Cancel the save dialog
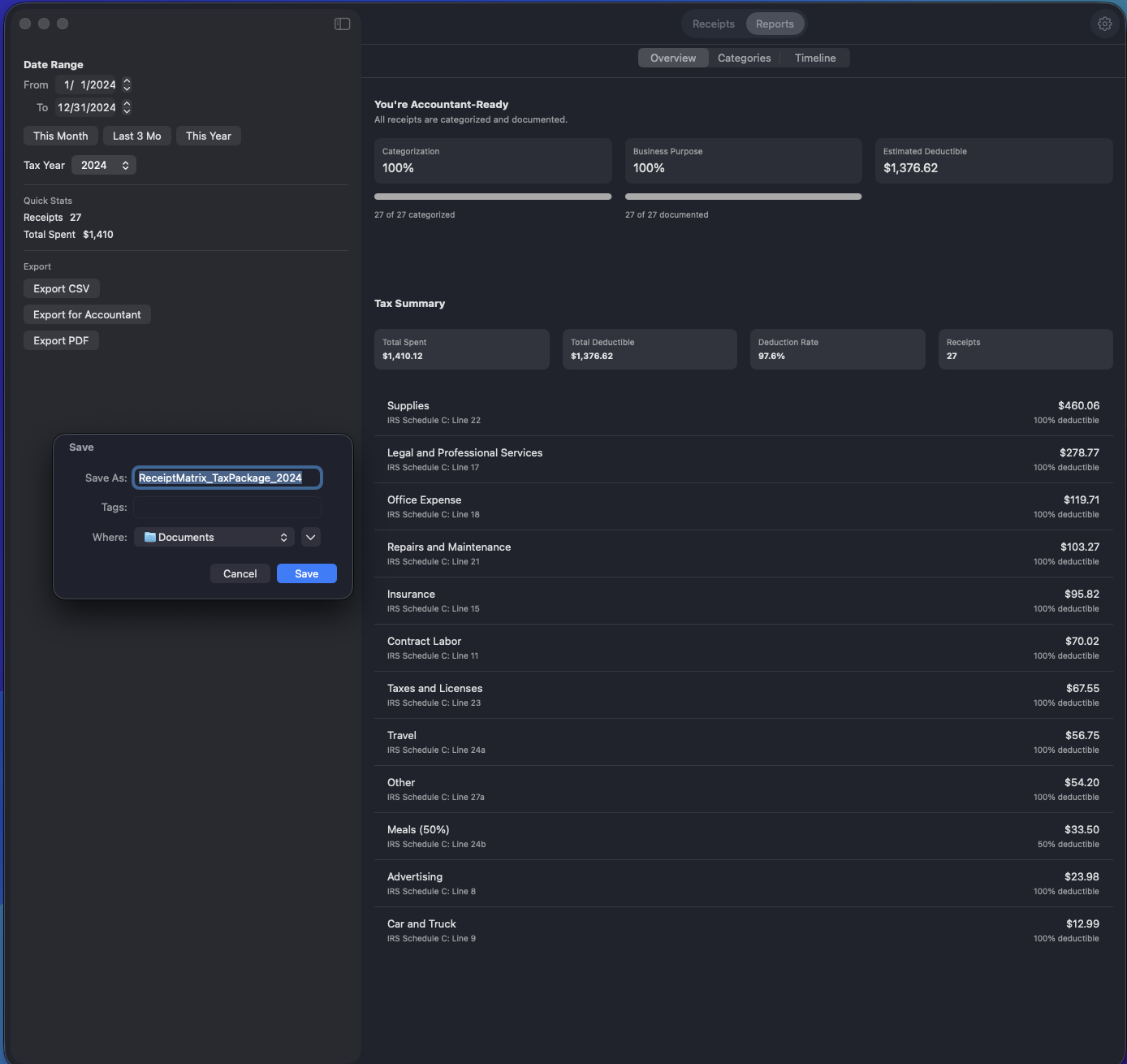This screenshot has width=1127, height=1064. [240, 573]
